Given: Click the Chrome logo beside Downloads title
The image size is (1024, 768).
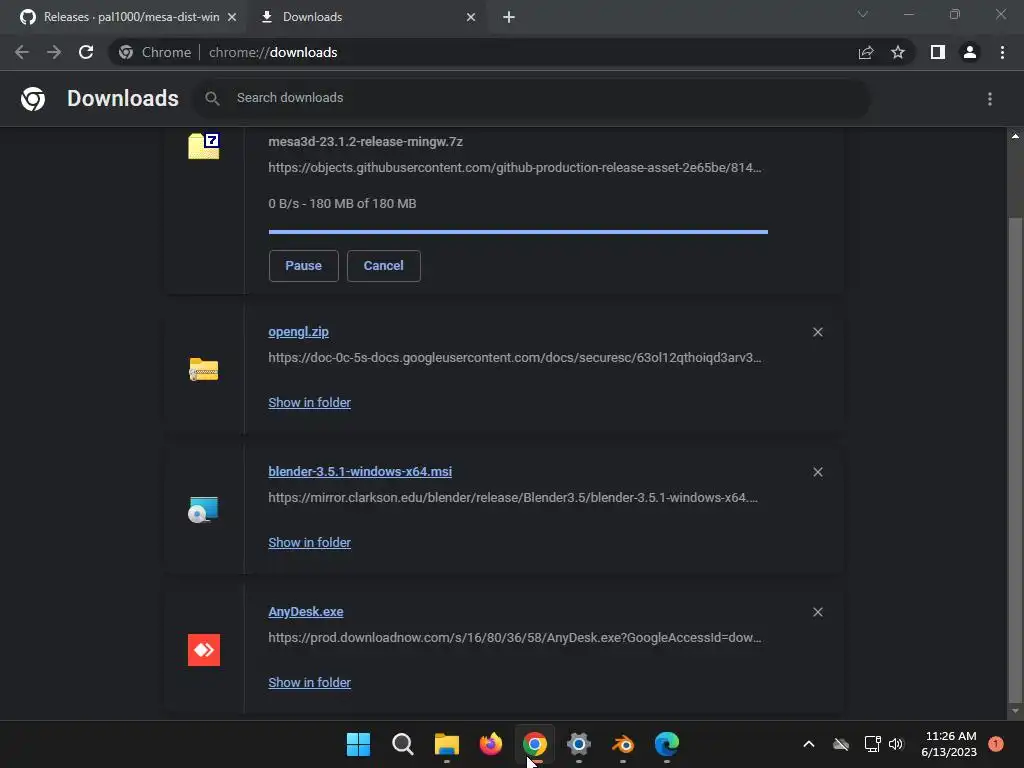Looking at the screenshot, I should point(33,99).
